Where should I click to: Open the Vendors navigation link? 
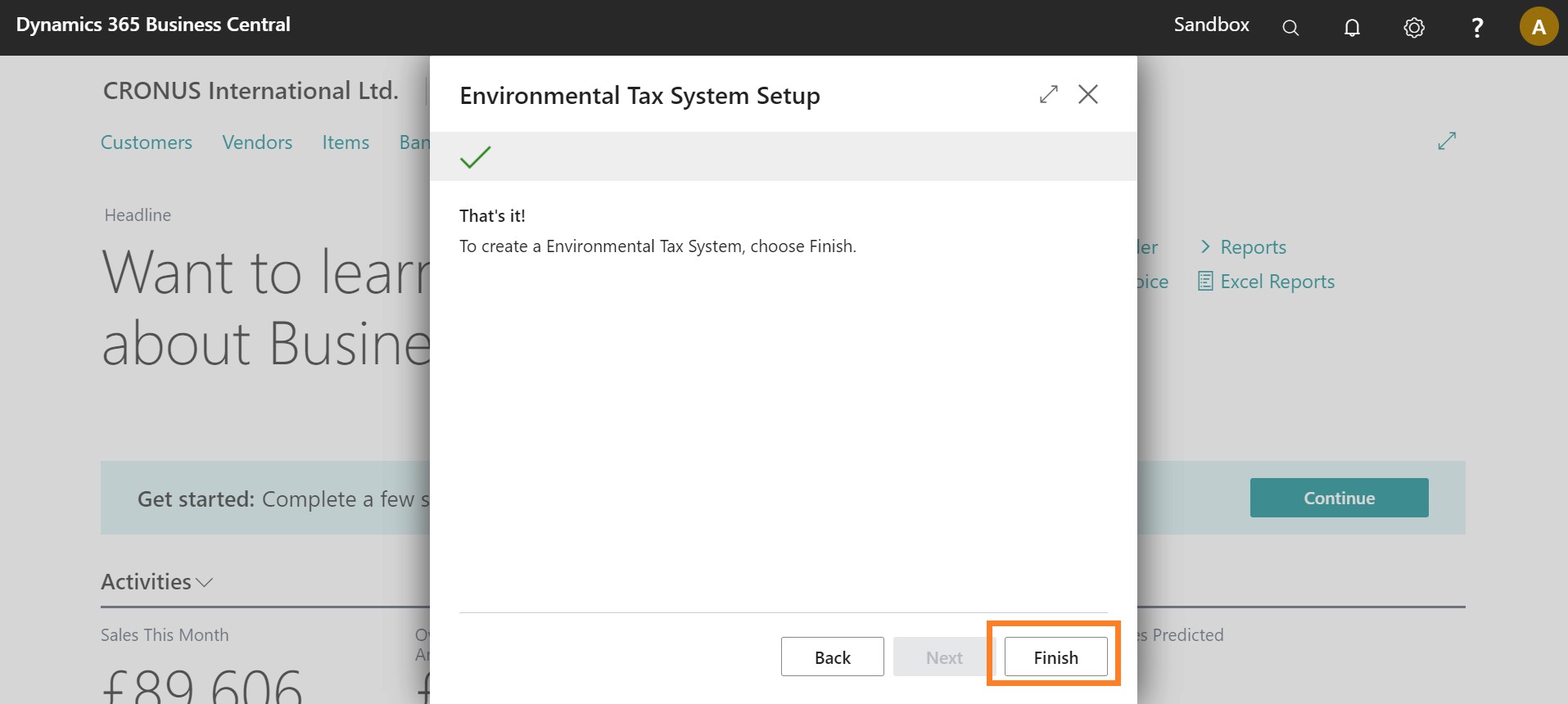tap(257, 142)
